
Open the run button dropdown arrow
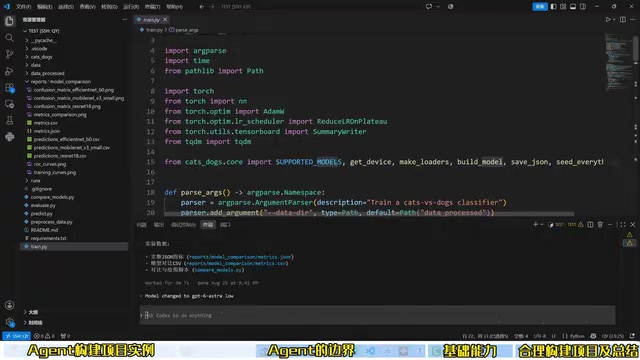tap(614, 20)
